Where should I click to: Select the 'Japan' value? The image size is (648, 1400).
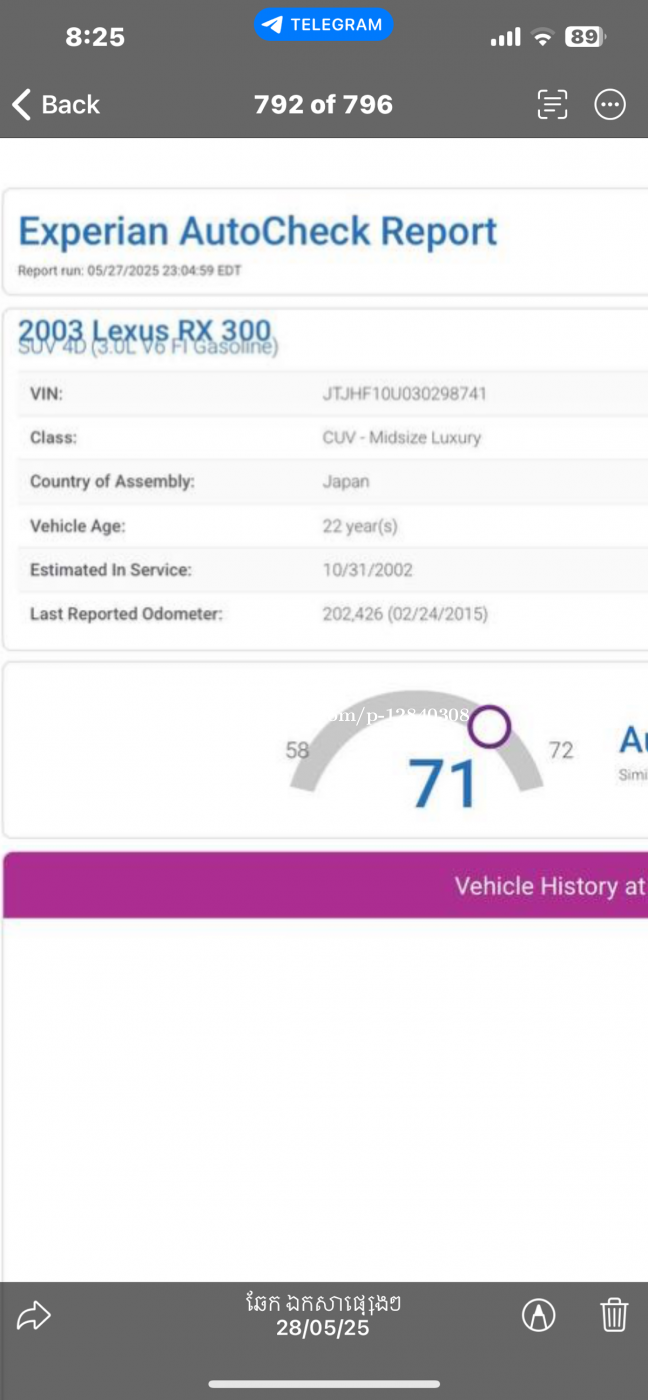tap(345, 481)
